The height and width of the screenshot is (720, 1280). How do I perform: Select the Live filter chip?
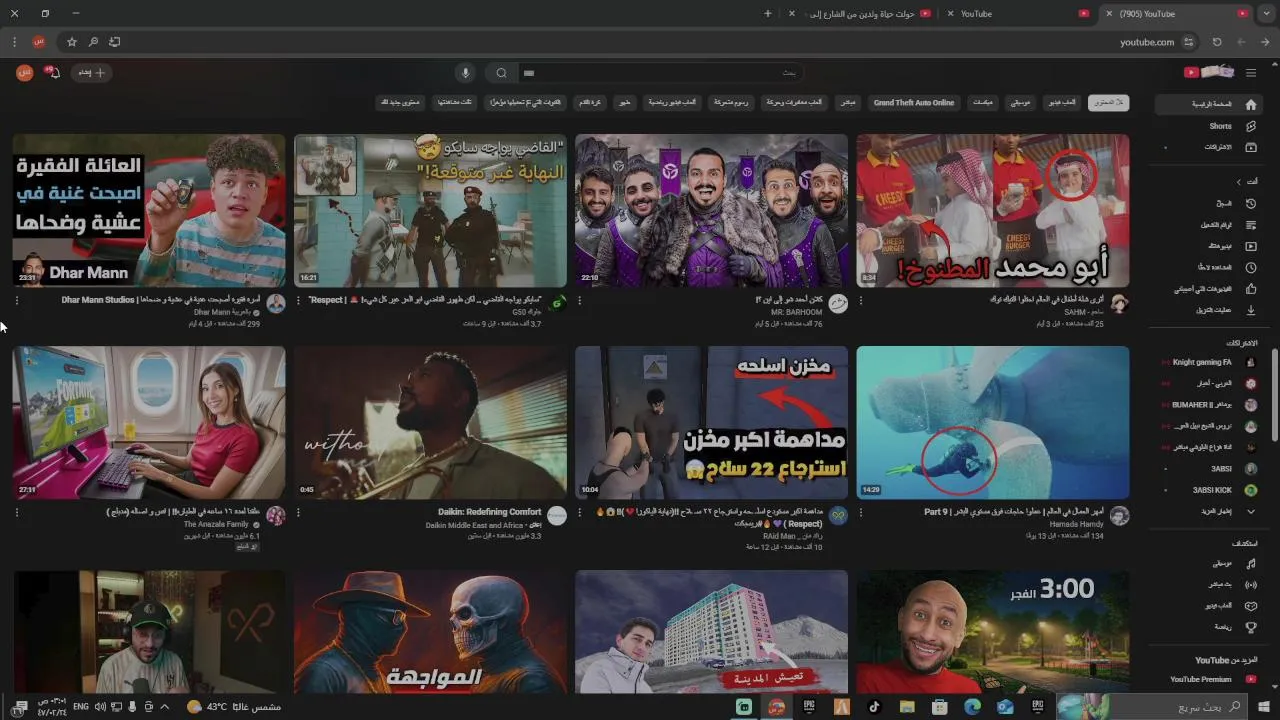(x=848, y=103)
